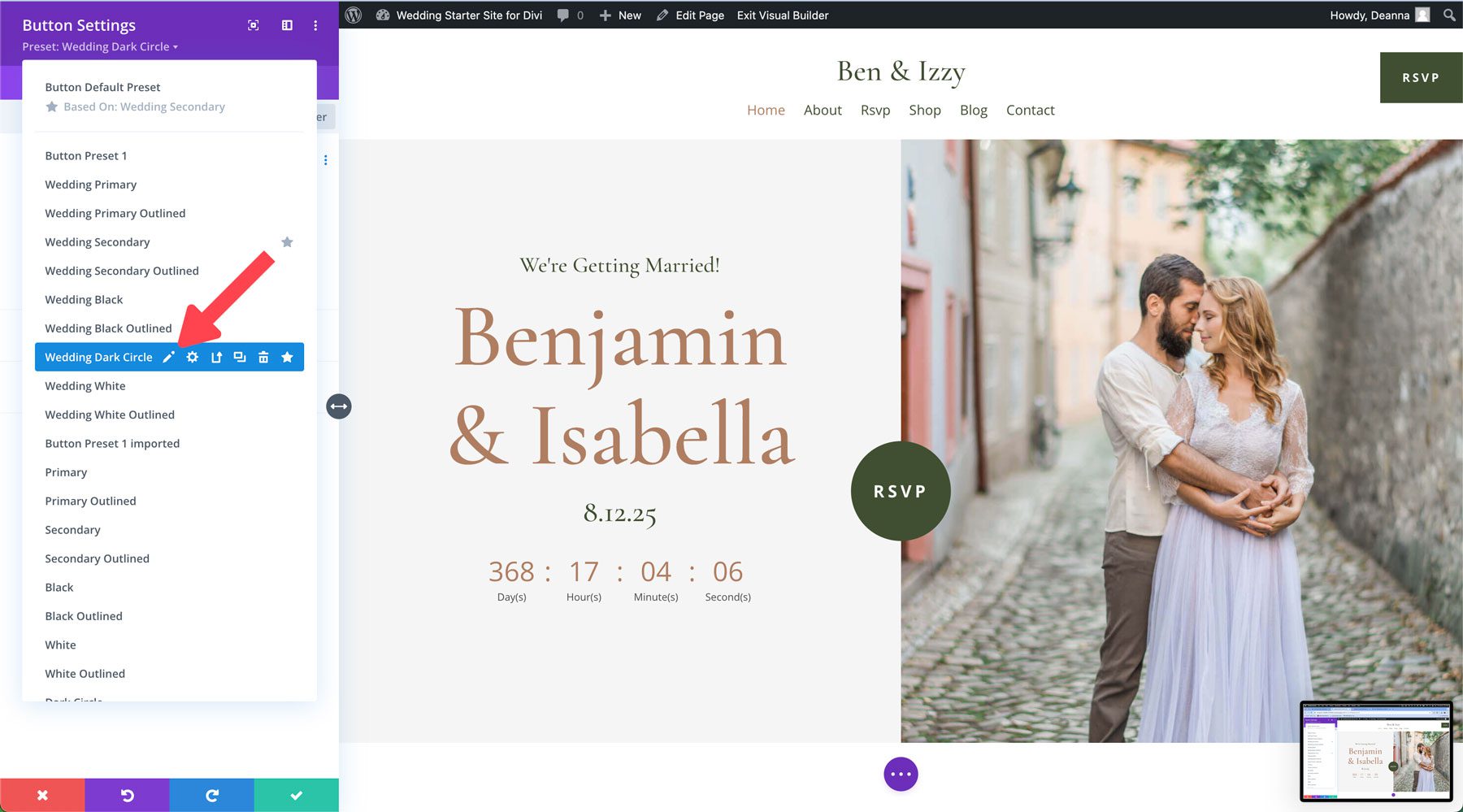This screenshot has width=1463, height=812.
Task: Confirm changes with the green checkmark button
Action: [296, 794]
